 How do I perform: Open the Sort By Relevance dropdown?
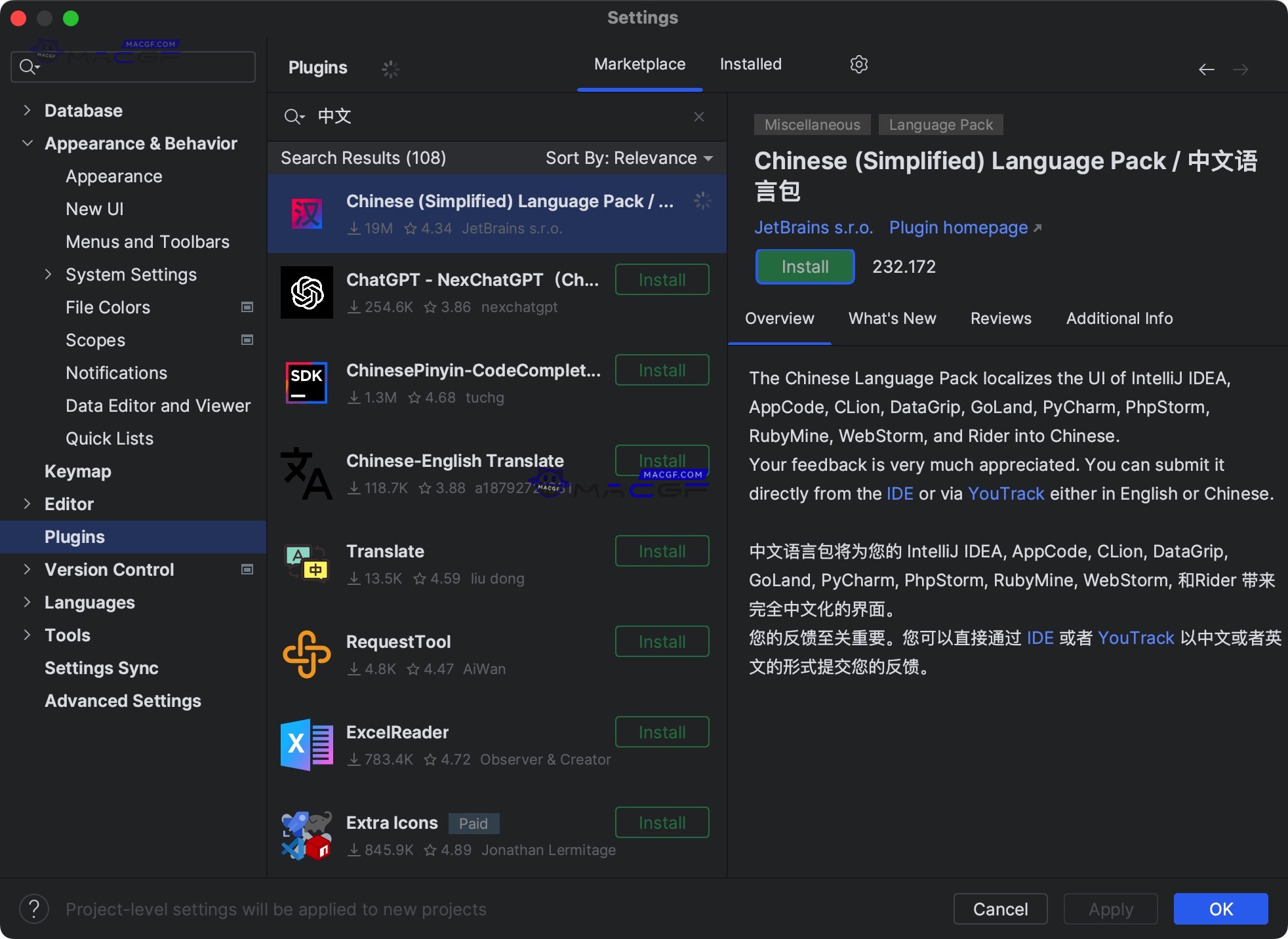(x=628, y=157)
